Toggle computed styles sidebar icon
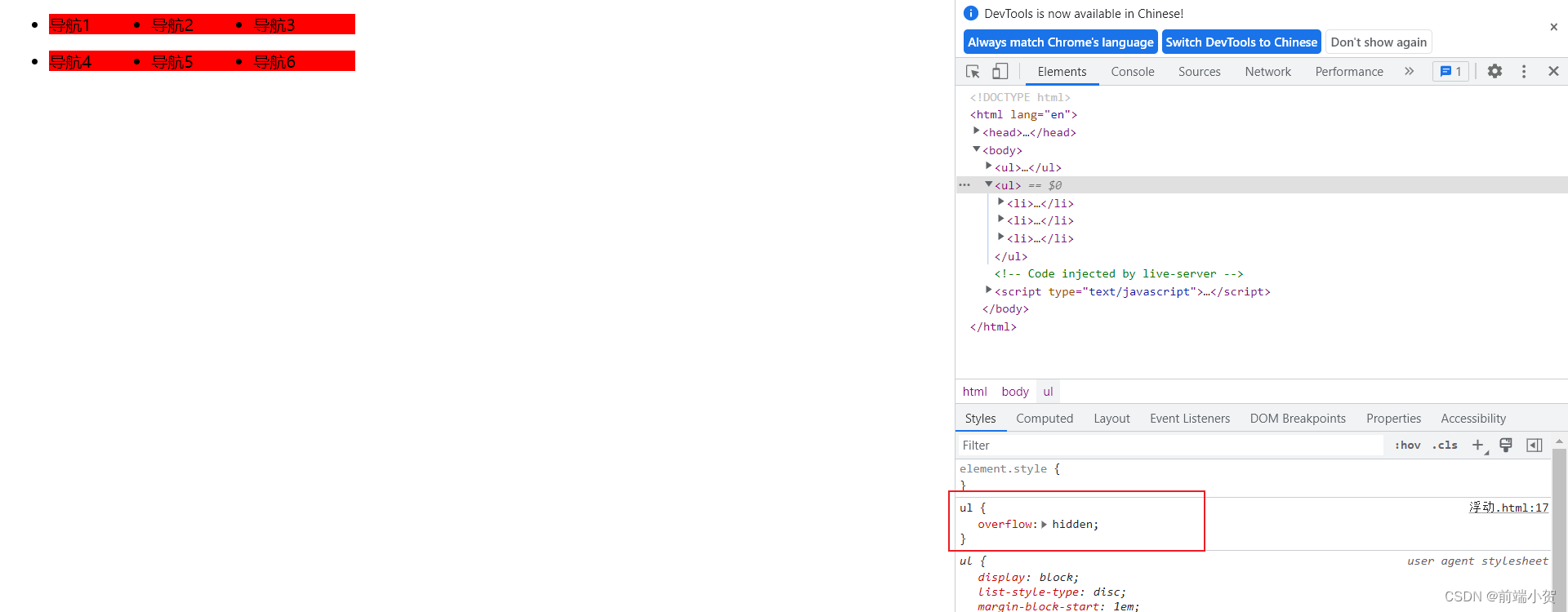This screenshot has height=612, width=1568. [1535, 445]
